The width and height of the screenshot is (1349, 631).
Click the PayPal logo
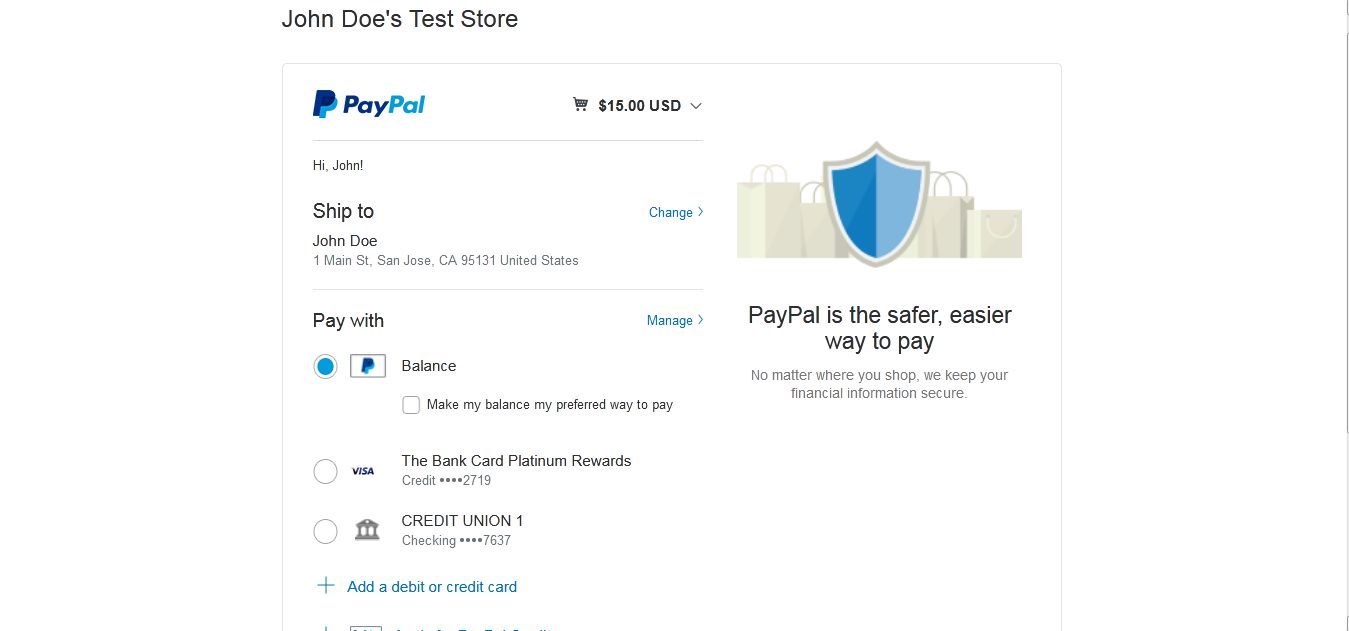368,103
